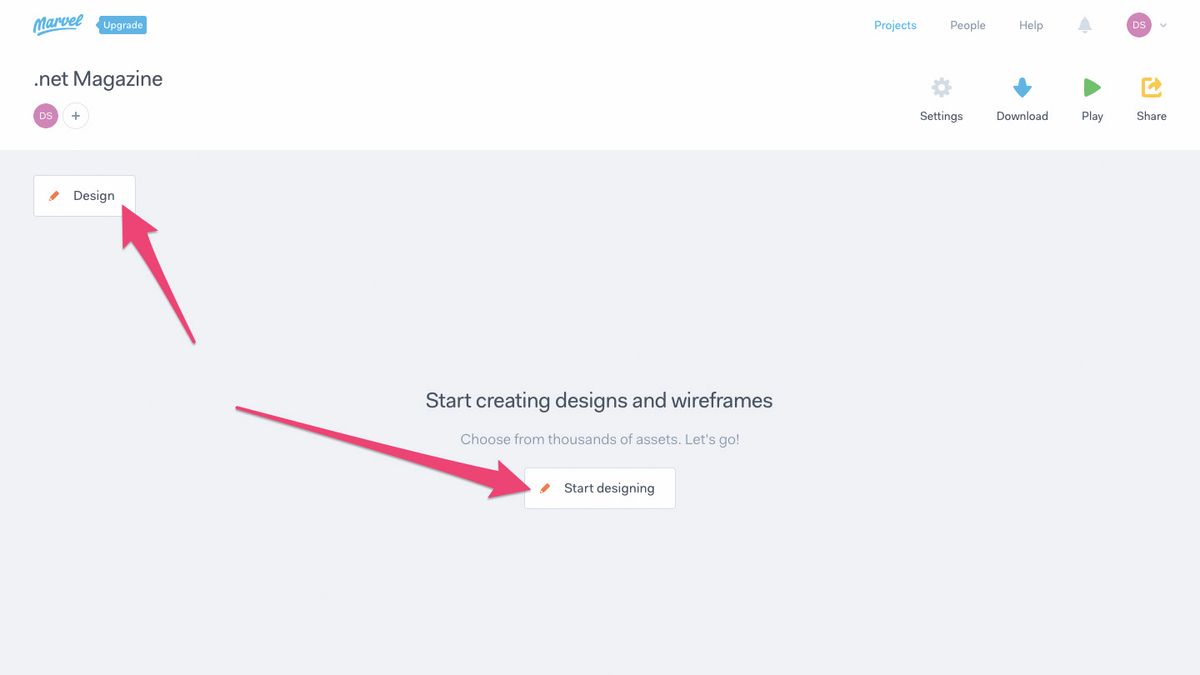Open the People page
The image size is (1200, 675).
coord(967,25)
